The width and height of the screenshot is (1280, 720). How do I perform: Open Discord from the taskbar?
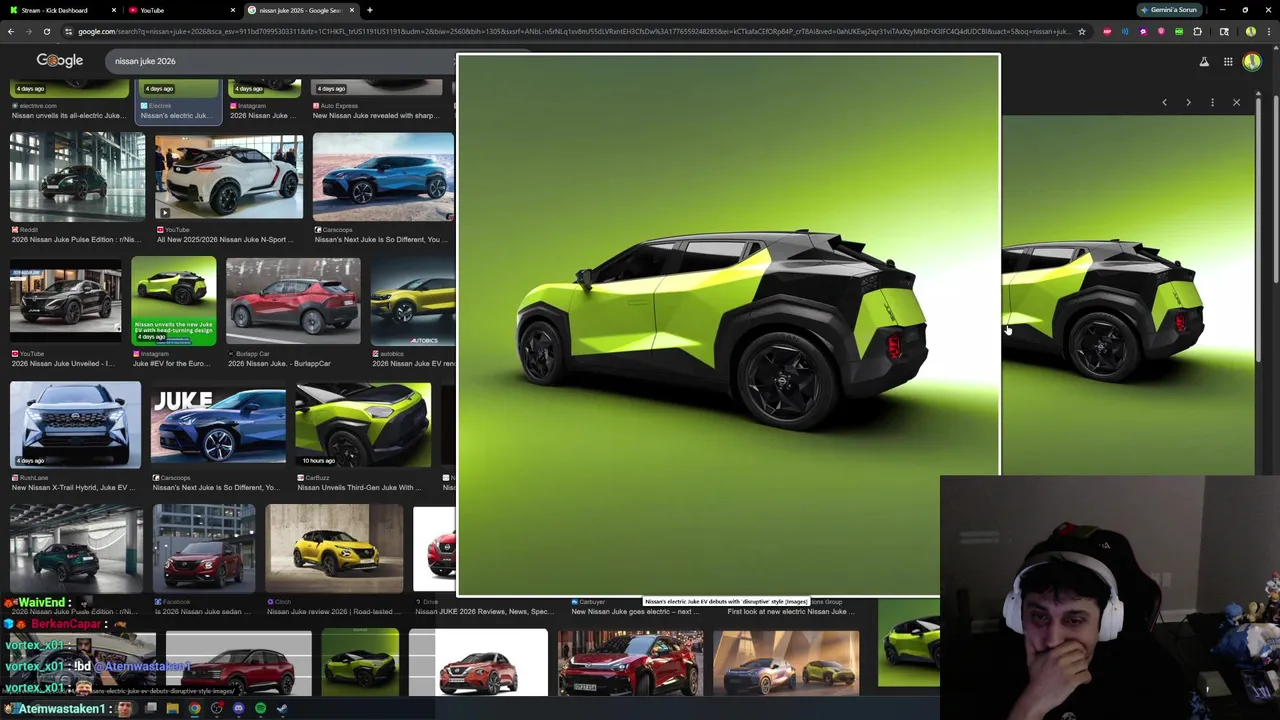click(x=238, y=709)
